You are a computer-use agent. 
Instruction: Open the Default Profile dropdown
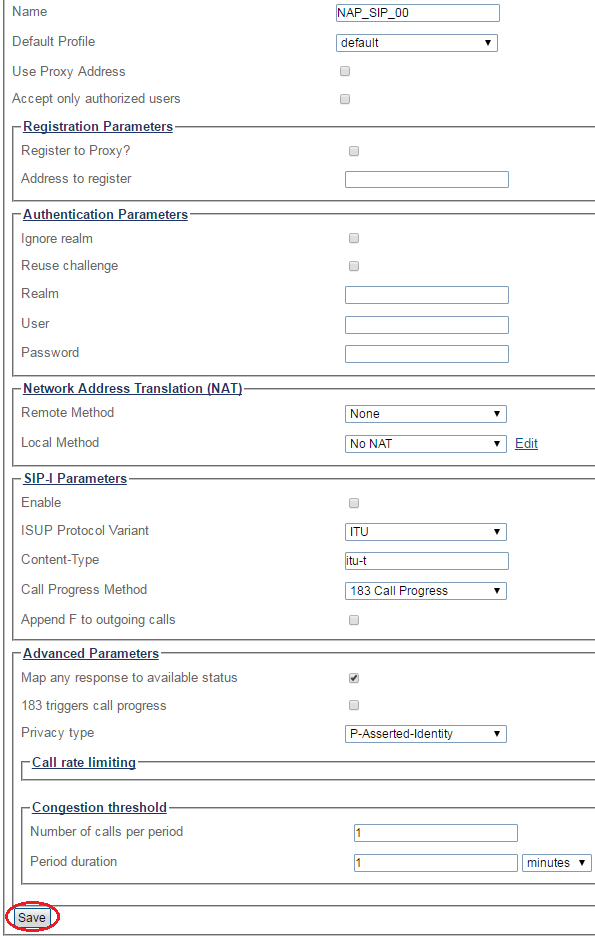(x=417, y=43)
